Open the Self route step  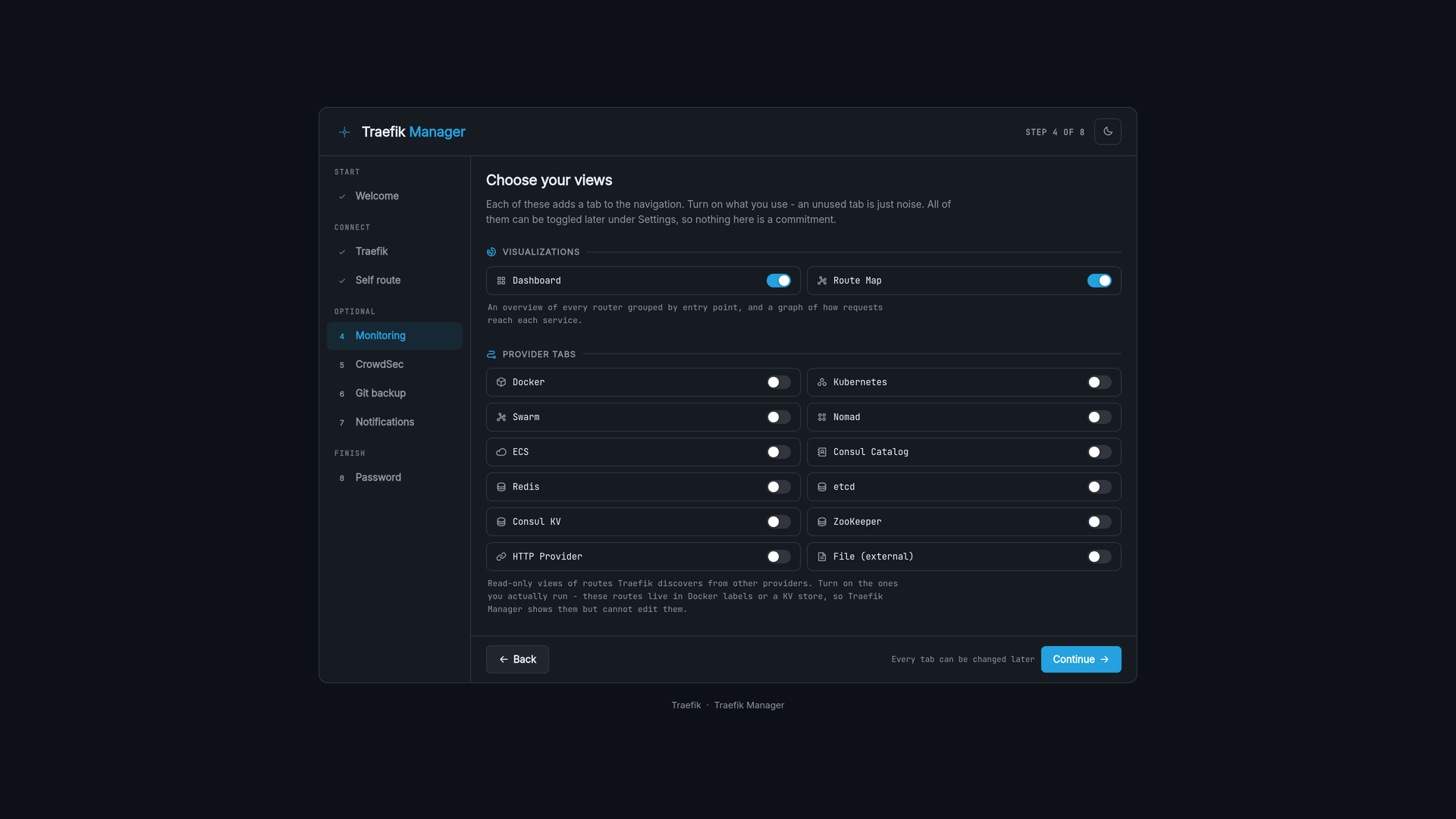(x=394, y=281)
